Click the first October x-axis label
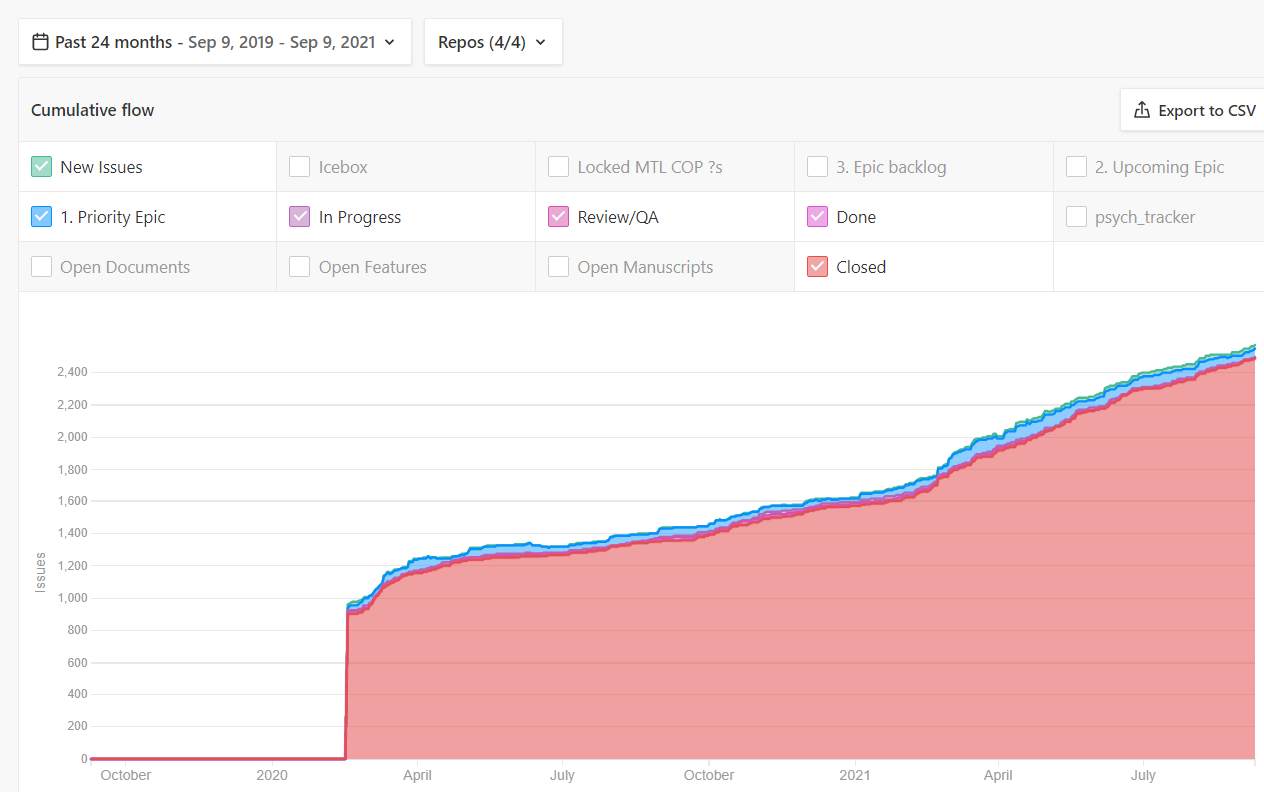The width and height of the screenshot is (1264, 792). click(x=126, y=775)
